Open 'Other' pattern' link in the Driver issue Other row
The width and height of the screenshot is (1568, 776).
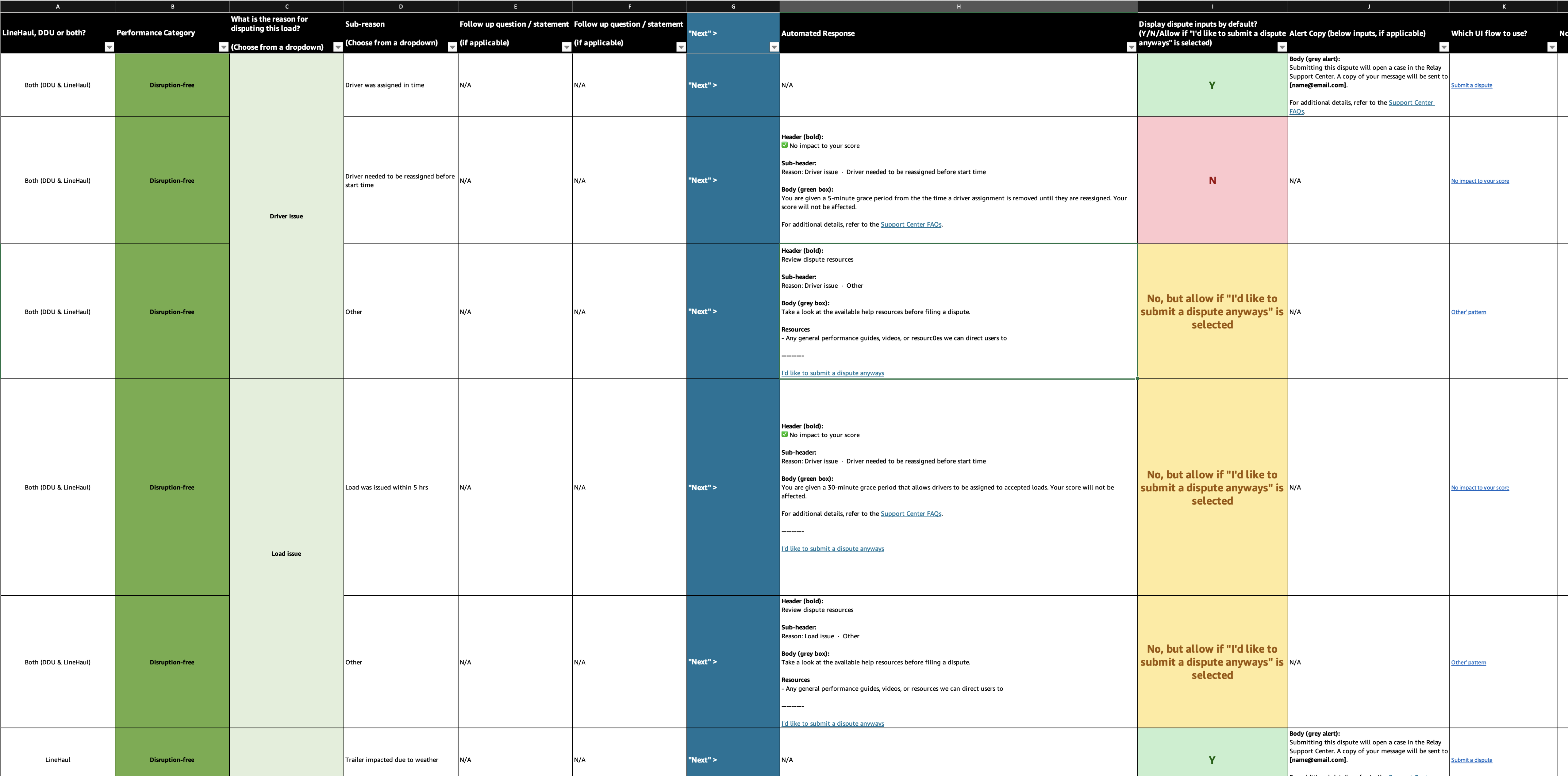coord(1468,312)
